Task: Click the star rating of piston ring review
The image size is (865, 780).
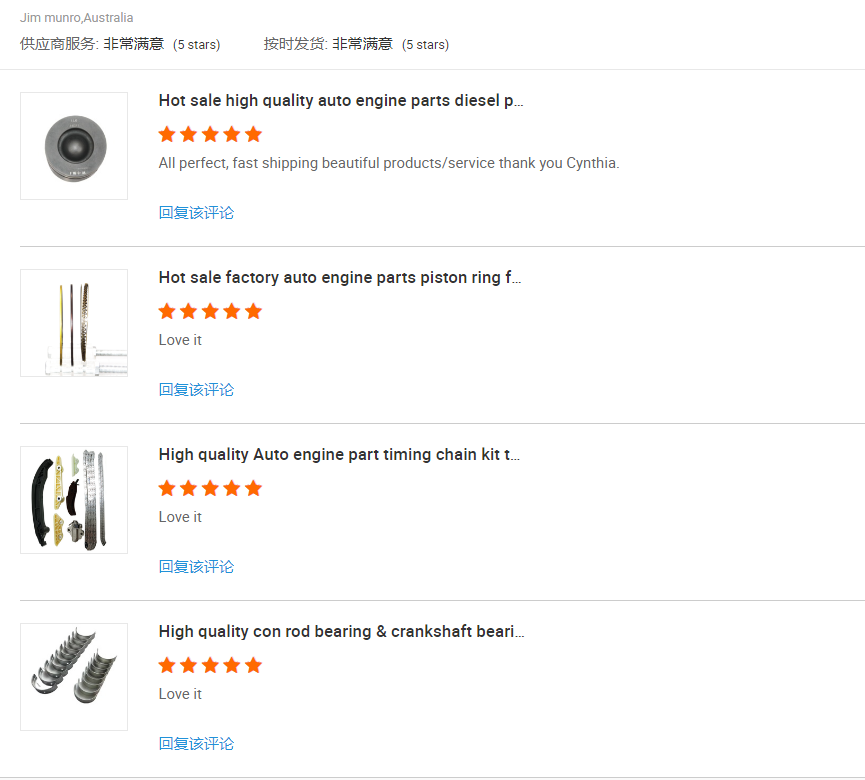Action: point(210,311)
